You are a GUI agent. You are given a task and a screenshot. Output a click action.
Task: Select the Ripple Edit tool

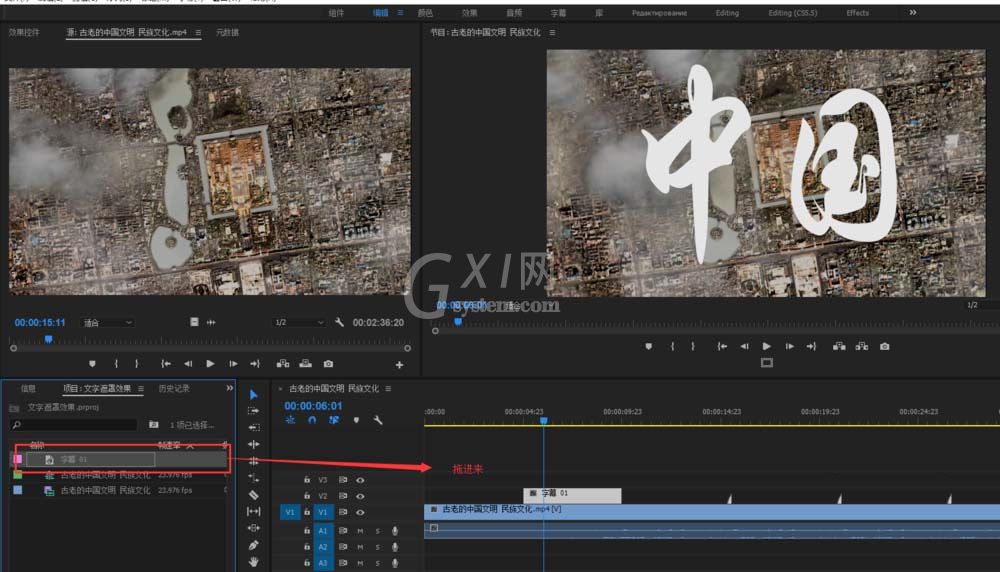pyautogui.click(x=253, y=444)
